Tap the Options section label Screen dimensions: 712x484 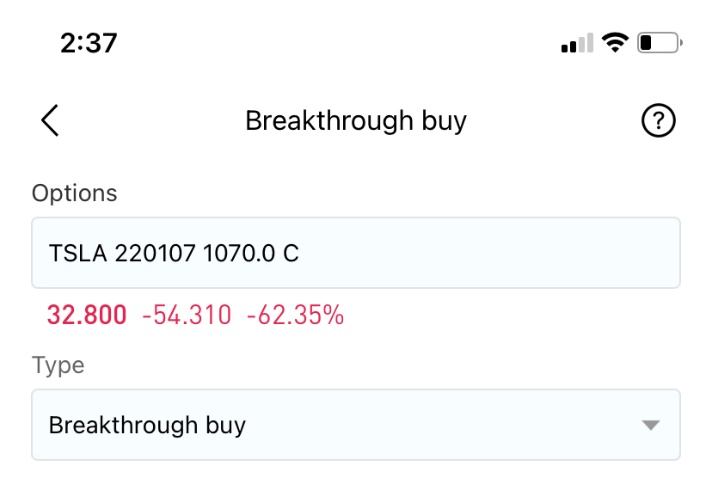(74, 193)
